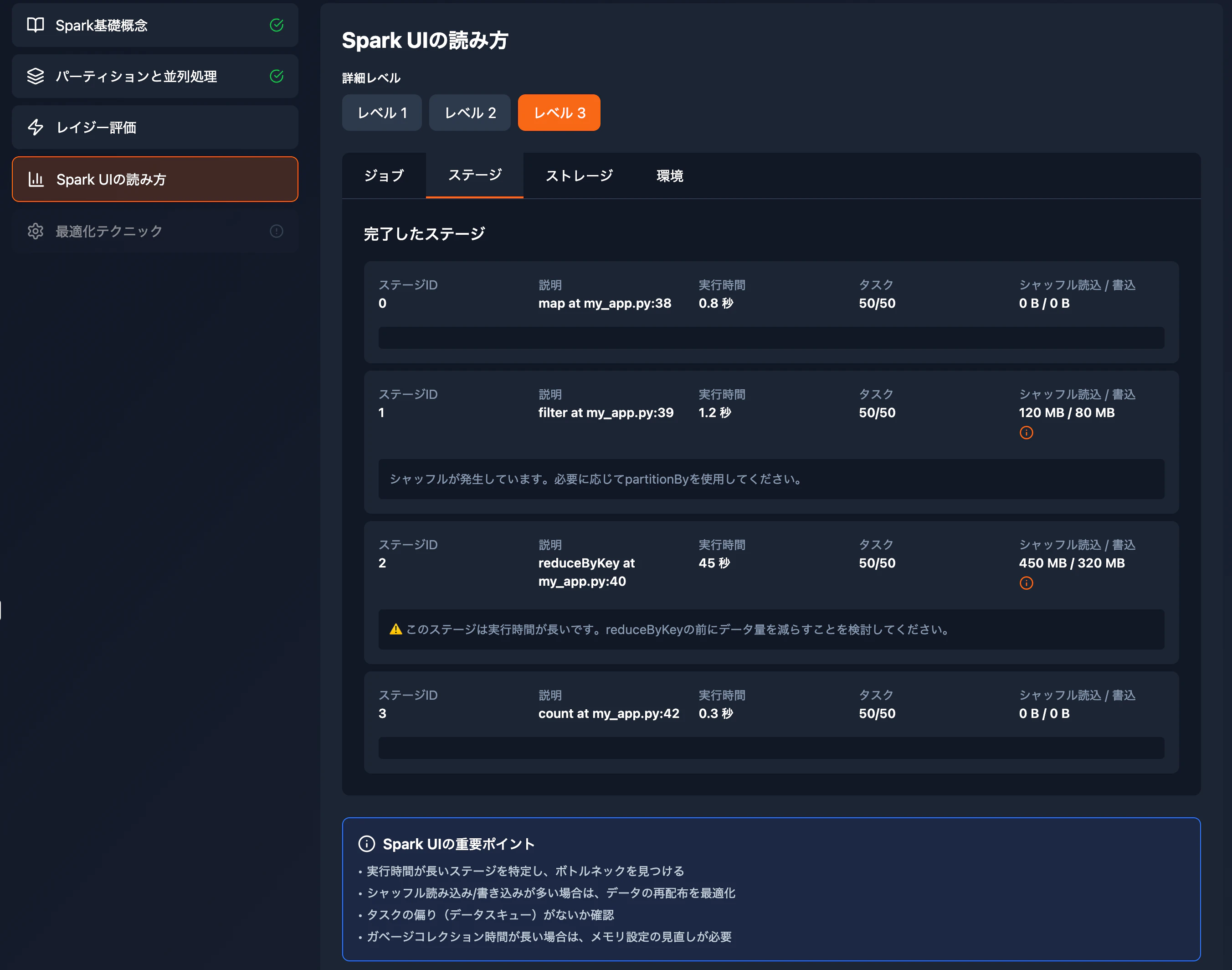Click the lightning bolt icon for レイジー評価
Viewport: 1232px width, 970px height.
(x=35, y=127)
